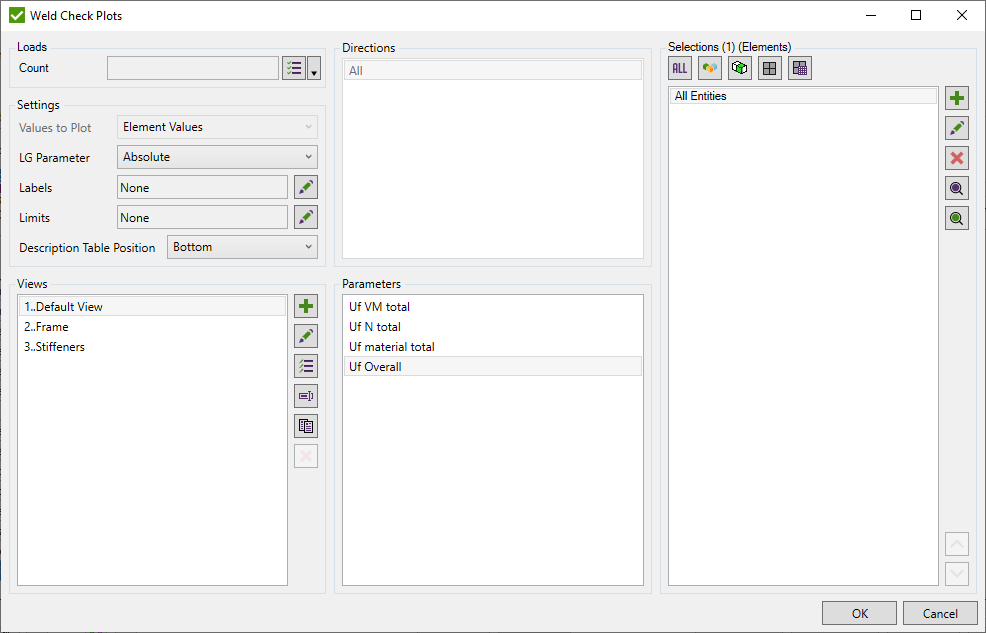986x633 pixels.
Task: Edit the selection using the pencil icon
Action: [x=957, y=127]
